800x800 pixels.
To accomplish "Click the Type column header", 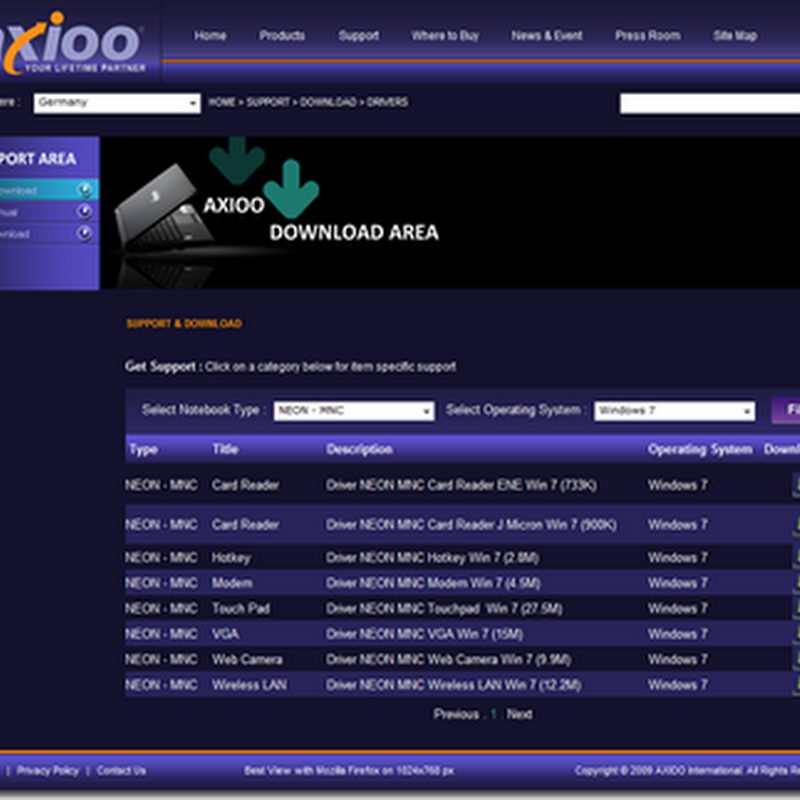I will click(143, 449).
